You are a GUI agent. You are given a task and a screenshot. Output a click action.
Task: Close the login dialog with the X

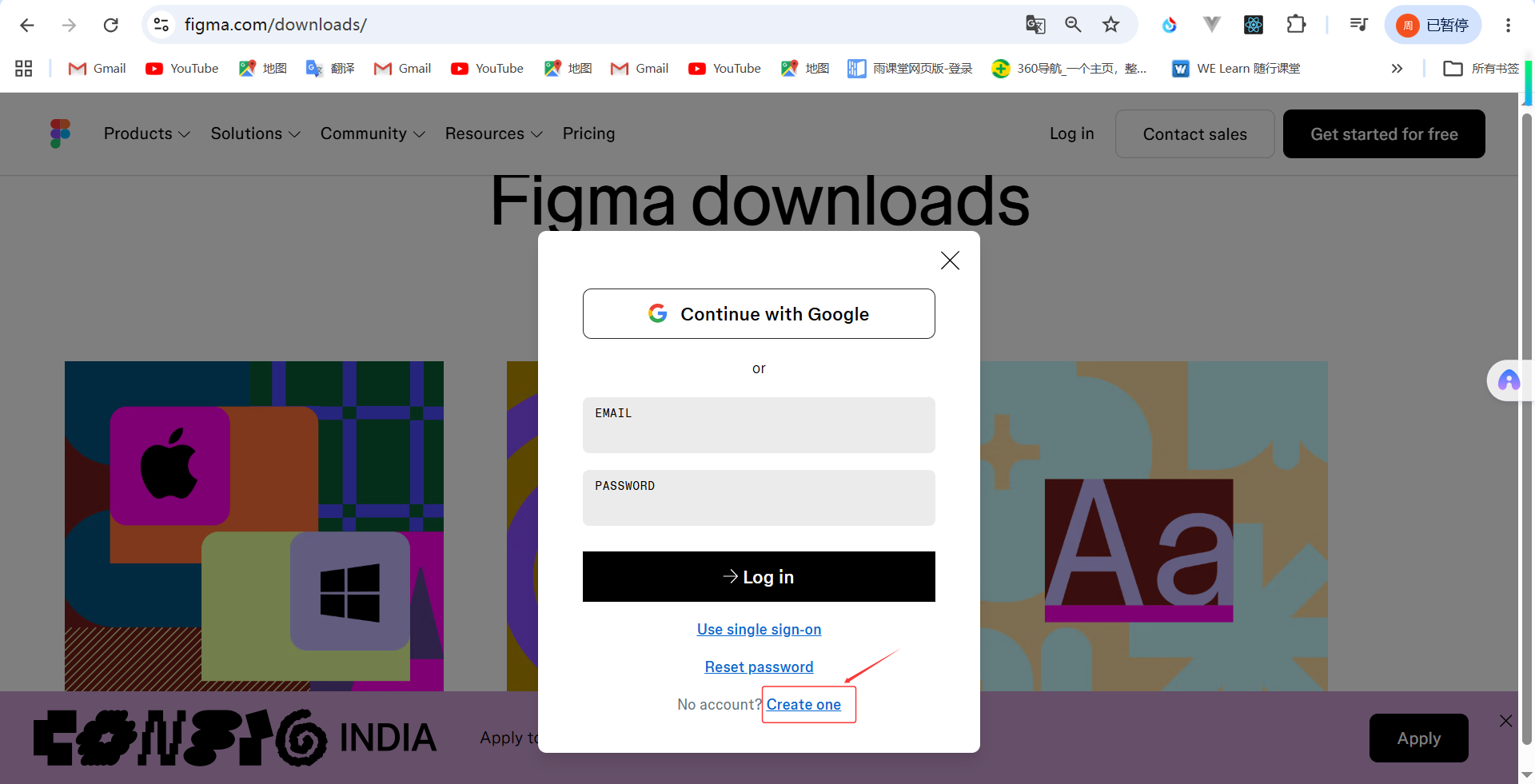950,261
